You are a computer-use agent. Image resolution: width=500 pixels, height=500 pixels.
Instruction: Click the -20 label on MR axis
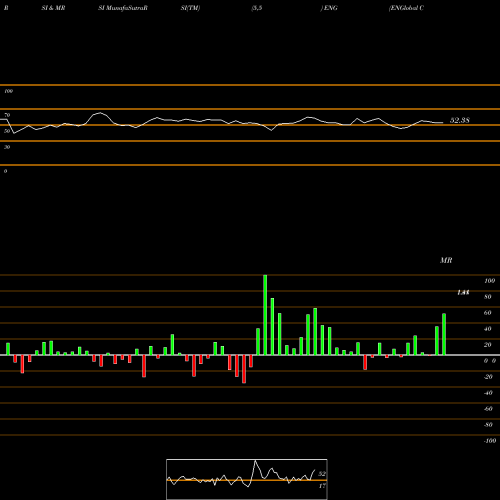point(488,377)
